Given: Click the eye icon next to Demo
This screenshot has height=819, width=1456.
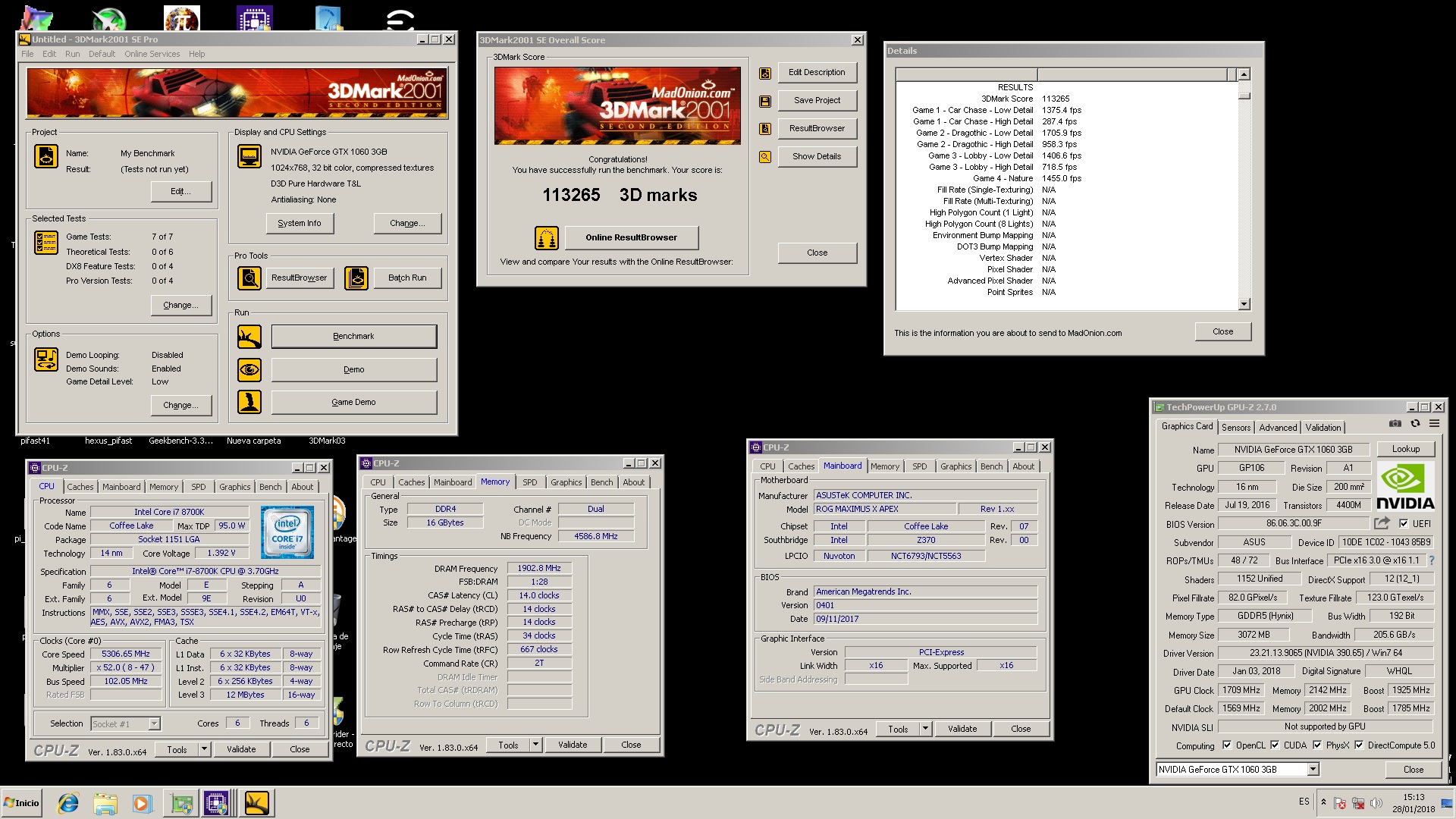Looking at the screenshot, I should pyautogui.click(x=249, y=370).
